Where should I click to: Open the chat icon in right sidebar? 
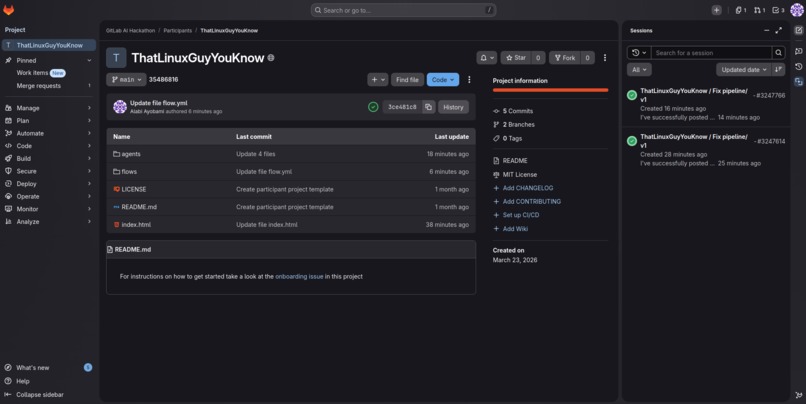click(798, 51)
